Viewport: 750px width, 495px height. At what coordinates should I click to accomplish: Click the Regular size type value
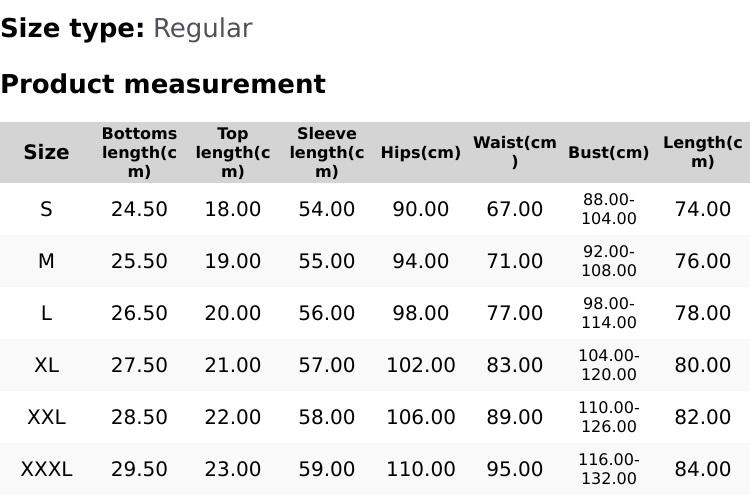(x=202, y=28)
